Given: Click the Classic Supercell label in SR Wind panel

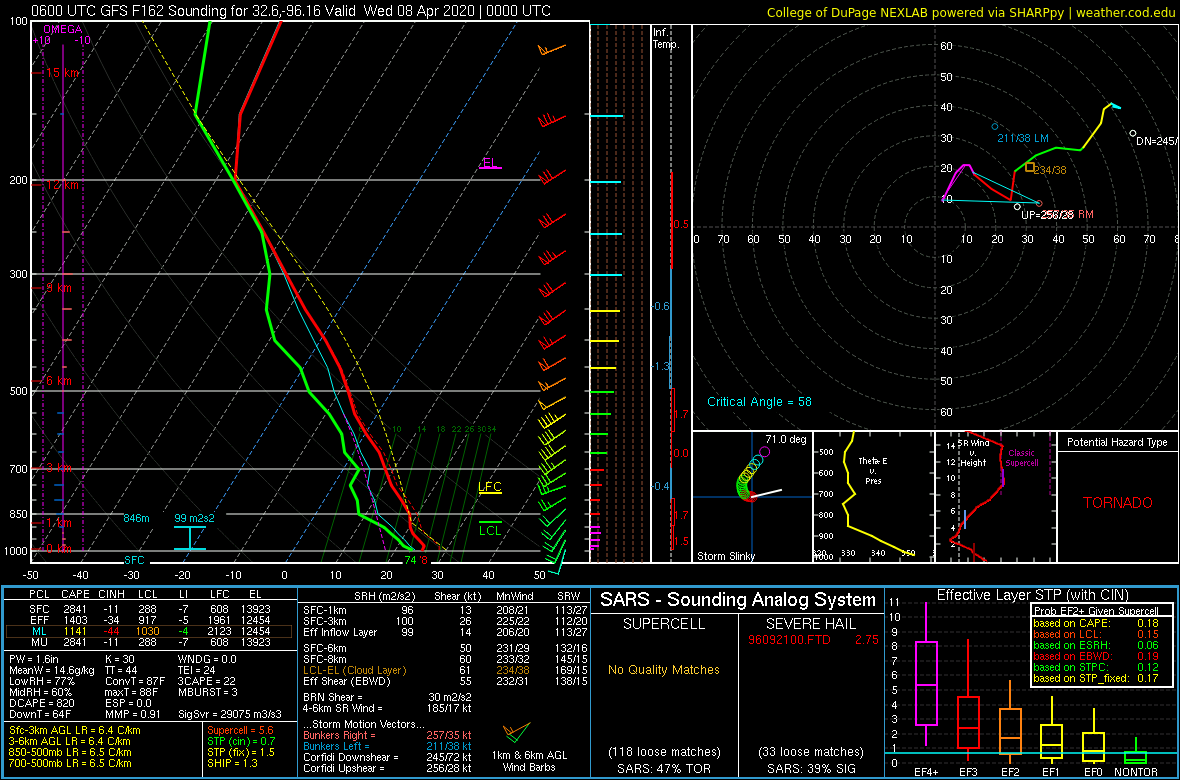Looking at the screenshot, I should 1022,459.
